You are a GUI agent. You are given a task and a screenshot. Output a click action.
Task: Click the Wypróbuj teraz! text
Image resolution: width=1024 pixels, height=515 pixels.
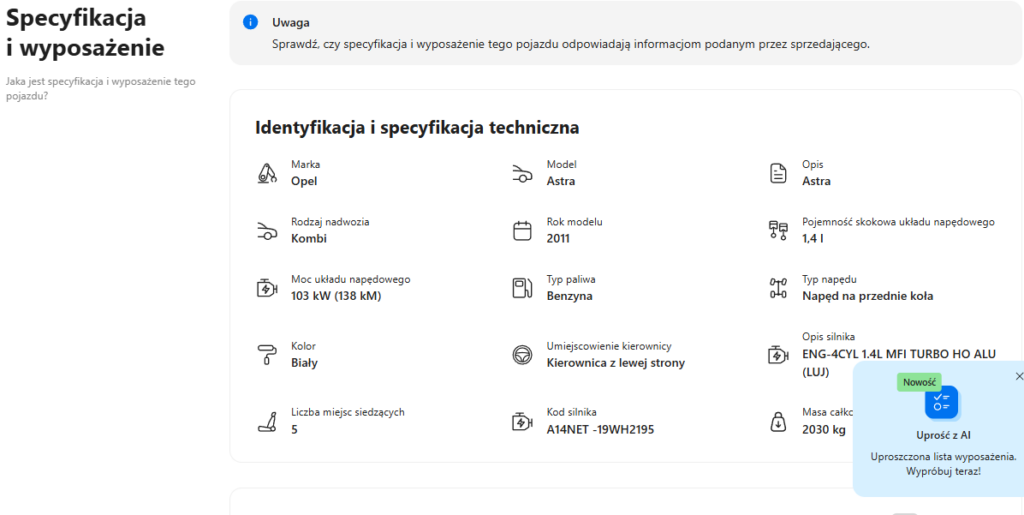click(x=943, y=470)
